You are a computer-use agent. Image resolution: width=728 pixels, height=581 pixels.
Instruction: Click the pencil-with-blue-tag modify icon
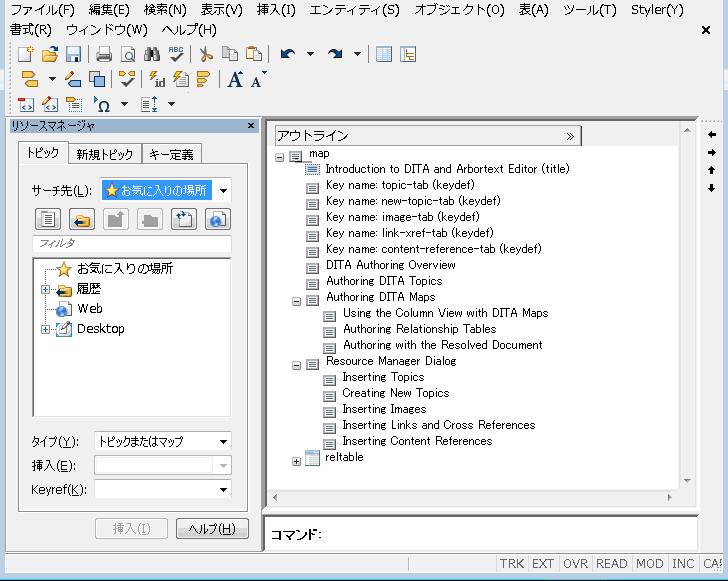pyautogui.click(x=73, y=79)
